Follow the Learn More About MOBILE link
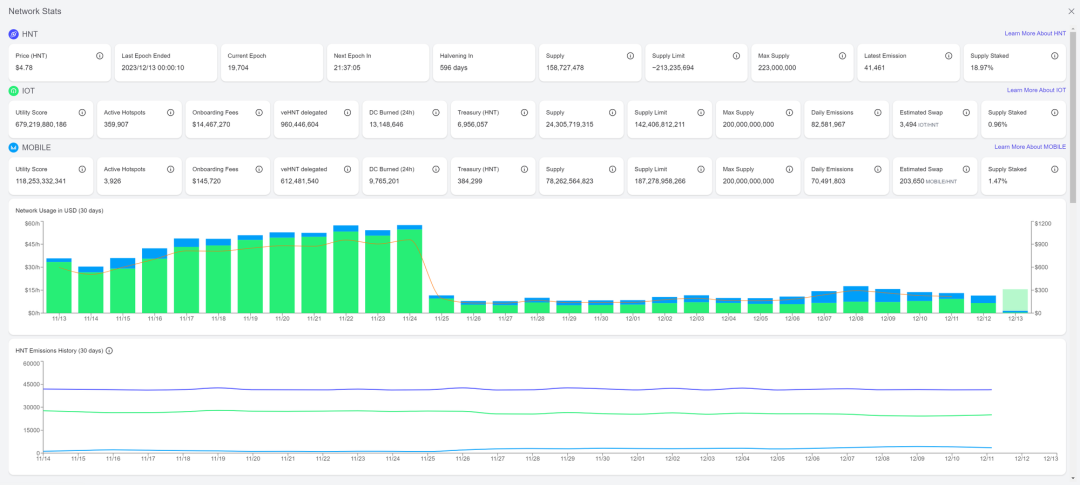 pyautogui.click(x=1030, y=147)
